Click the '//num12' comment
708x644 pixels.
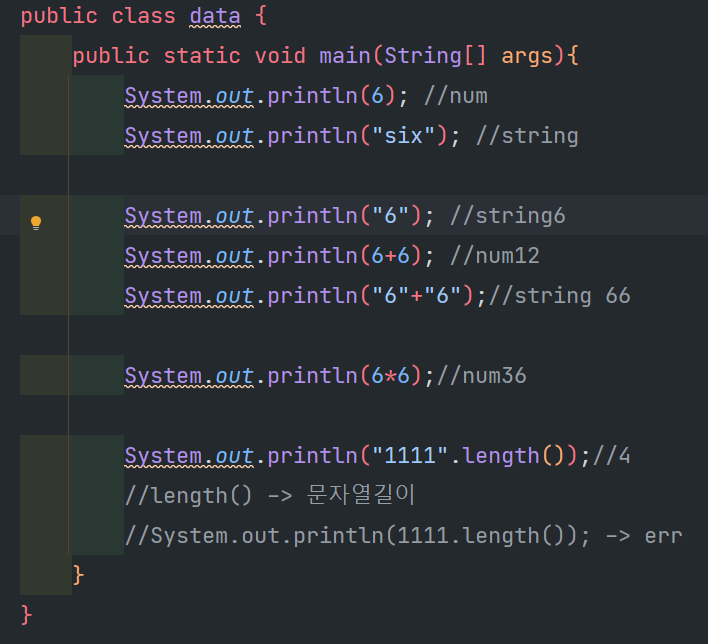495,256
